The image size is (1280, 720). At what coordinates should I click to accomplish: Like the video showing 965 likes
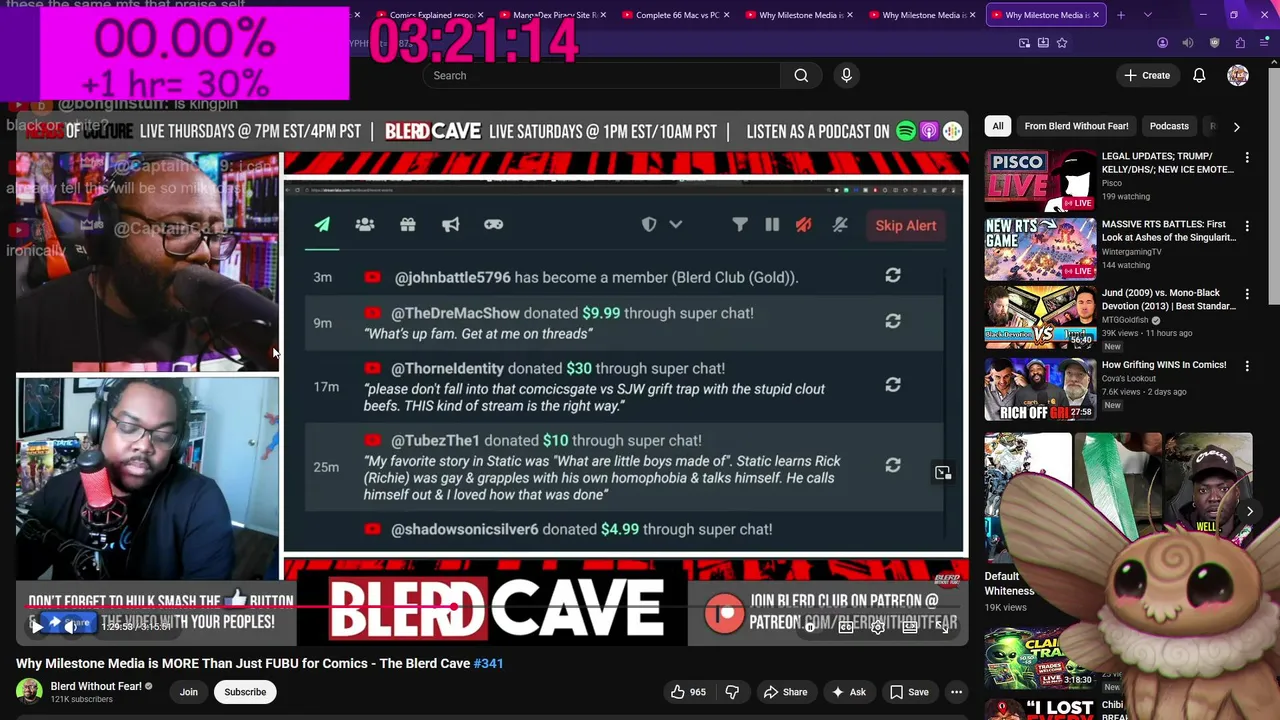click(688, 692)
